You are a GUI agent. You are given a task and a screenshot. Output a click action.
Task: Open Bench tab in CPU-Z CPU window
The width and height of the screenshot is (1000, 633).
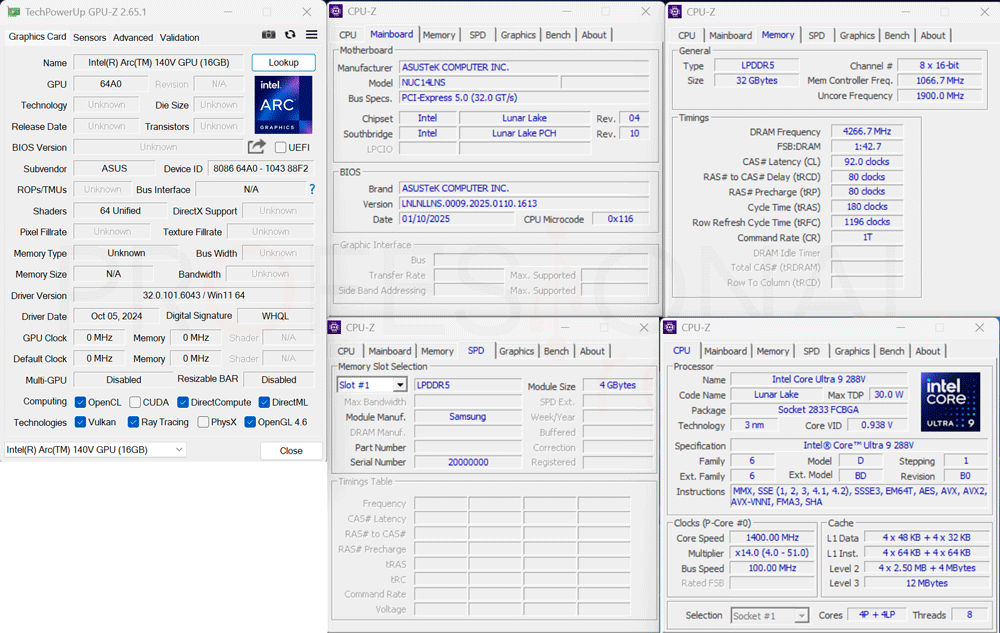(x=892, y=351)
